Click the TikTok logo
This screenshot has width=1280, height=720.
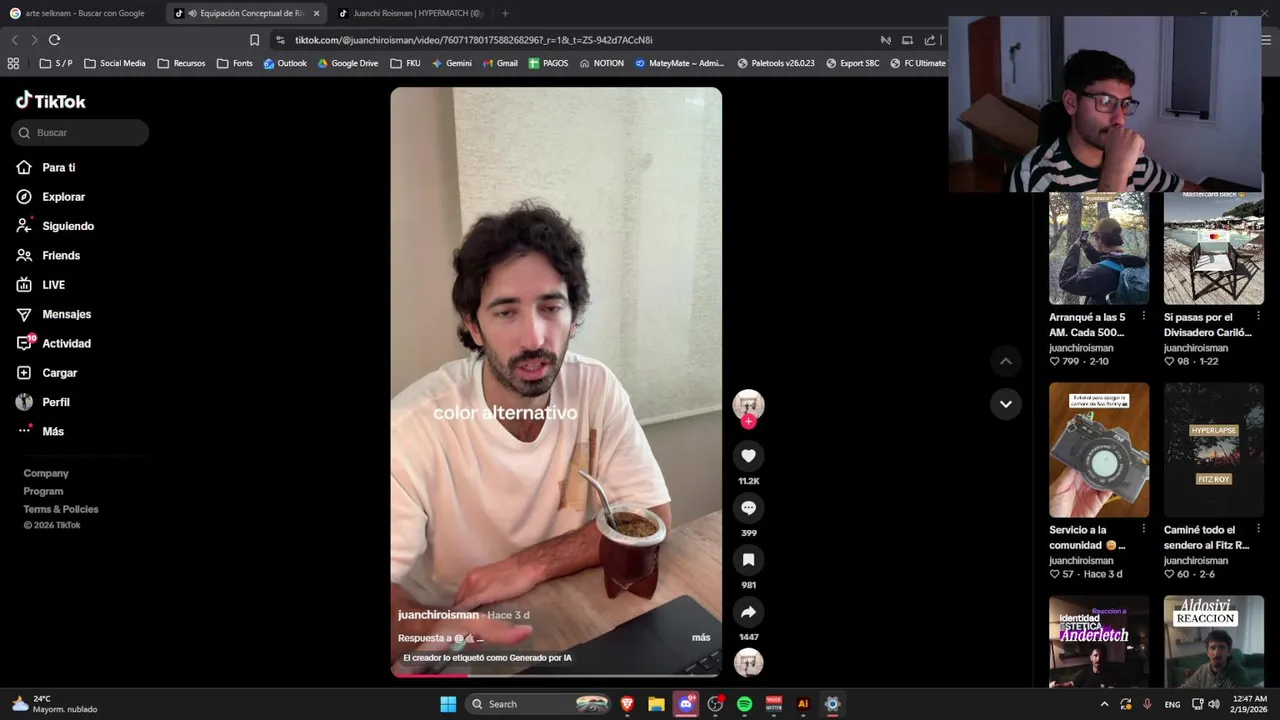[x=51, y=101]
